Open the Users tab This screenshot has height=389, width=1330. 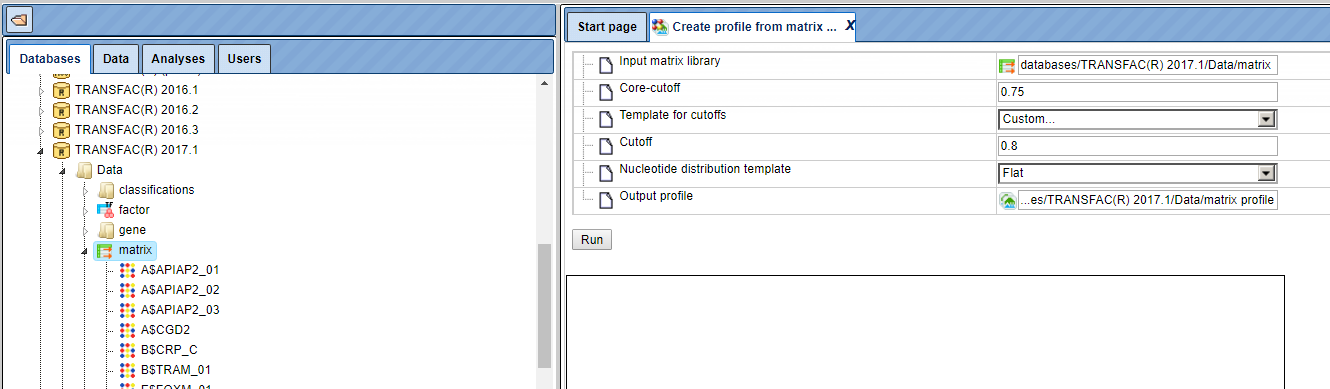(x=244, y=59)
